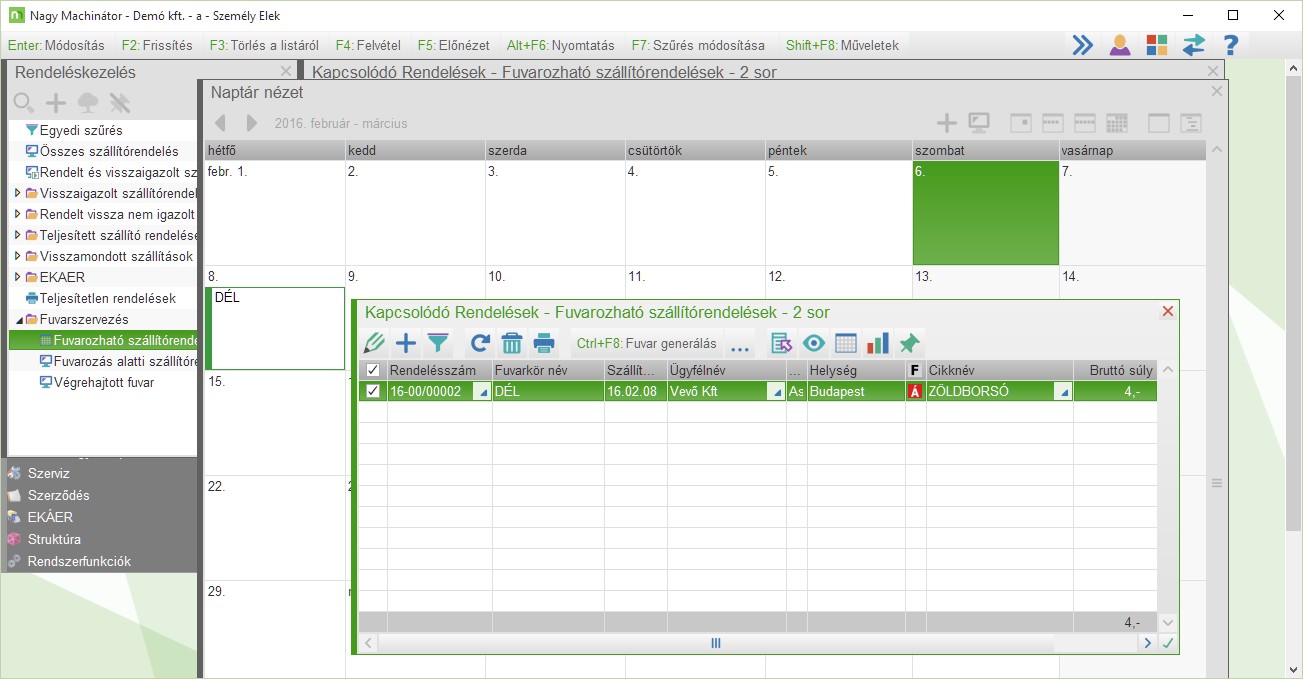Viewport: 1303px width, 679px height.
Task: Click F3: Törlés a listáról command
Action: 264,45
